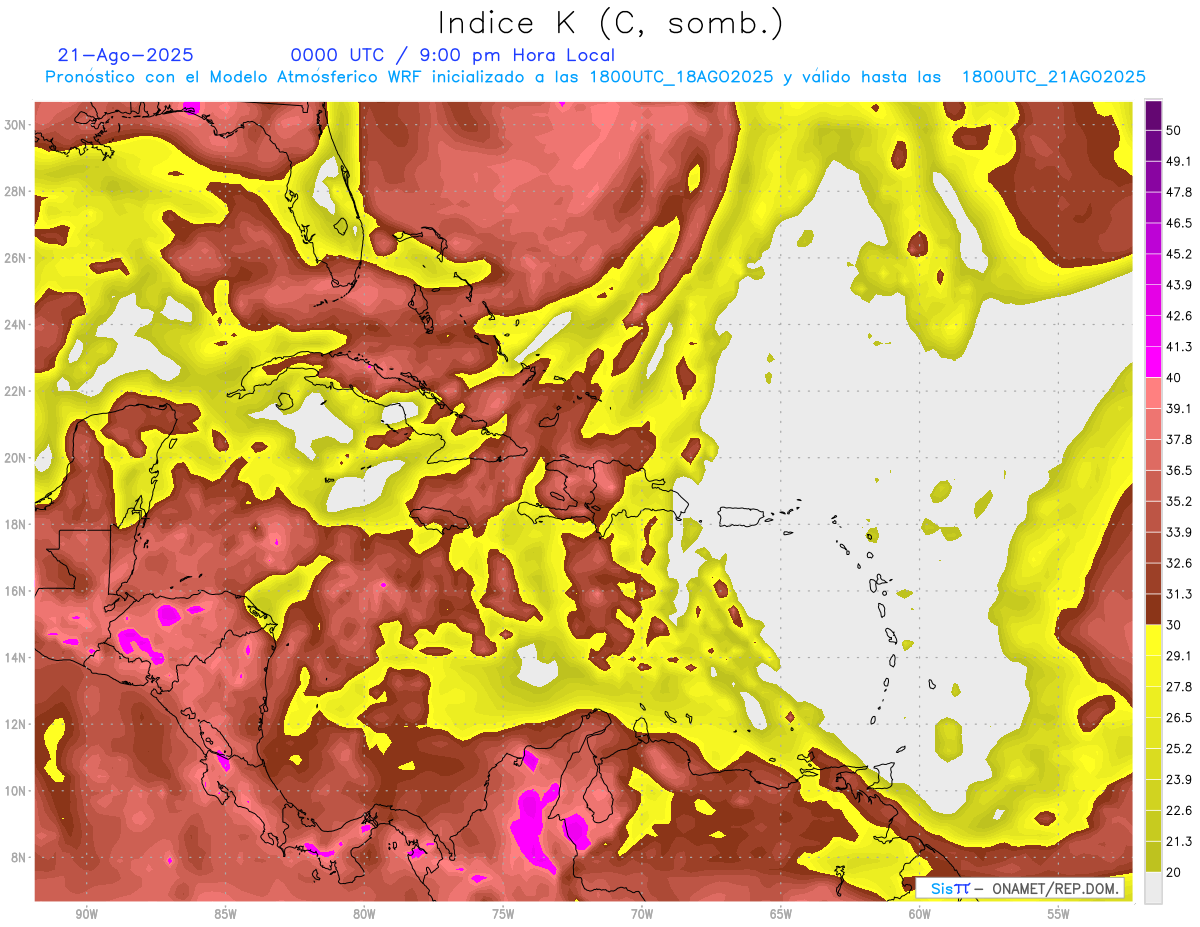Click the colorbar value '50'

point(1175,131)
